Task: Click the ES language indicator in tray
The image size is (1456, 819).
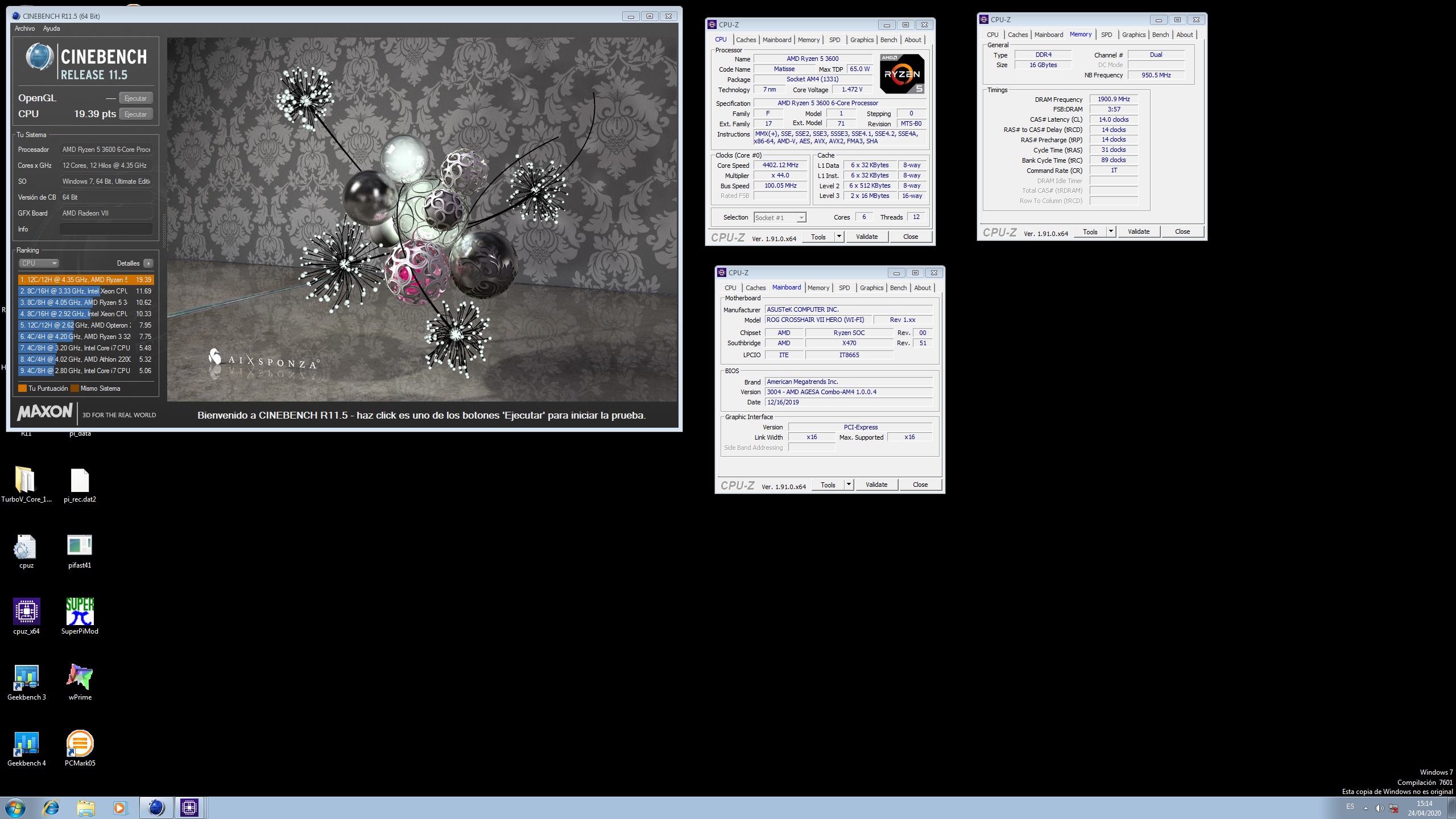Action: (x=1350, y=807)
